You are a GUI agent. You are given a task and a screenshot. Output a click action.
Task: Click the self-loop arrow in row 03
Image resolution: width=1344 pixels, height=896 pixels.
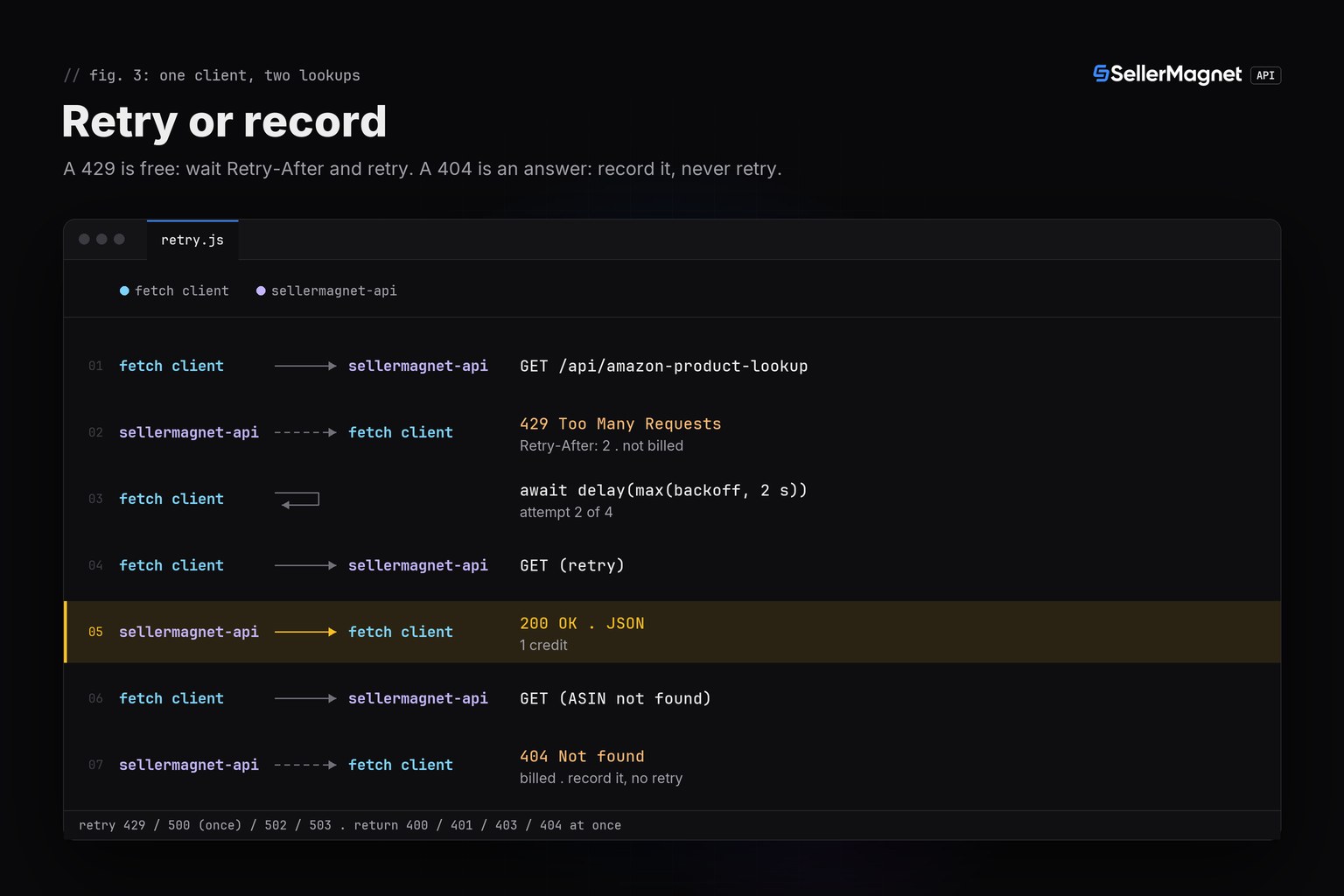tap(299, 500)
